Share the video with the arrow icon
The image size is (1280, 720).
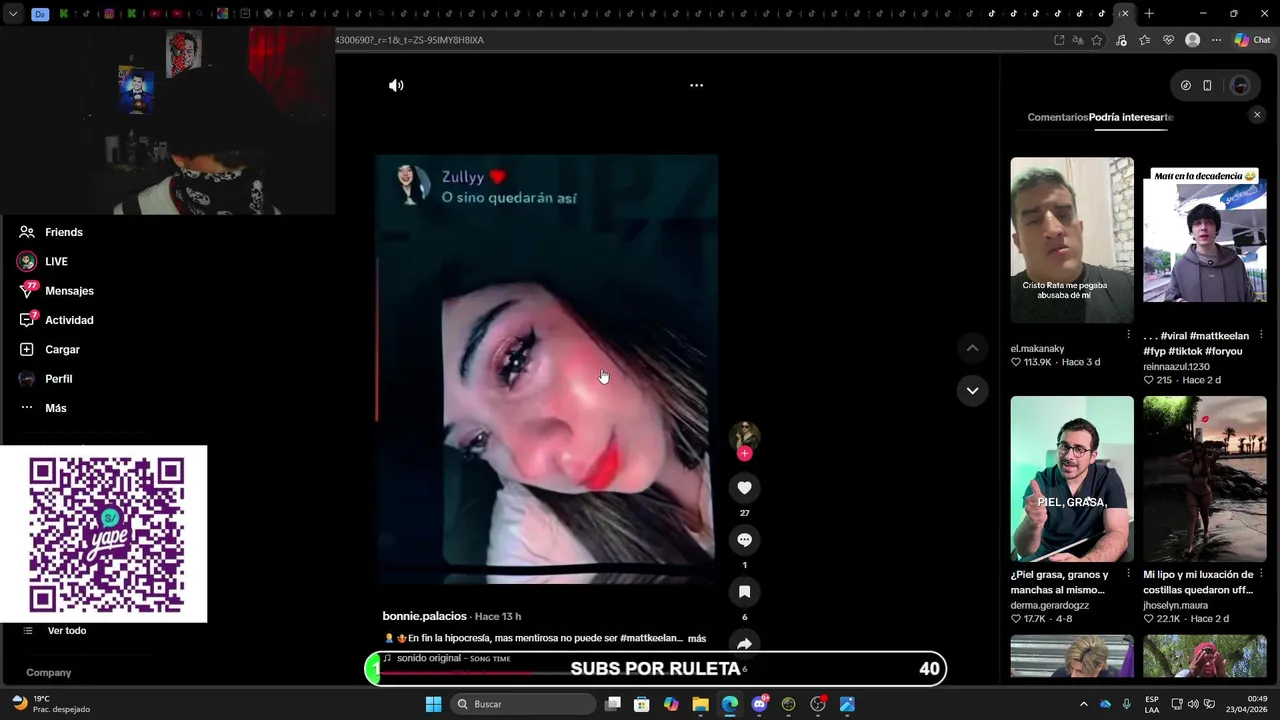coord(744,644)
